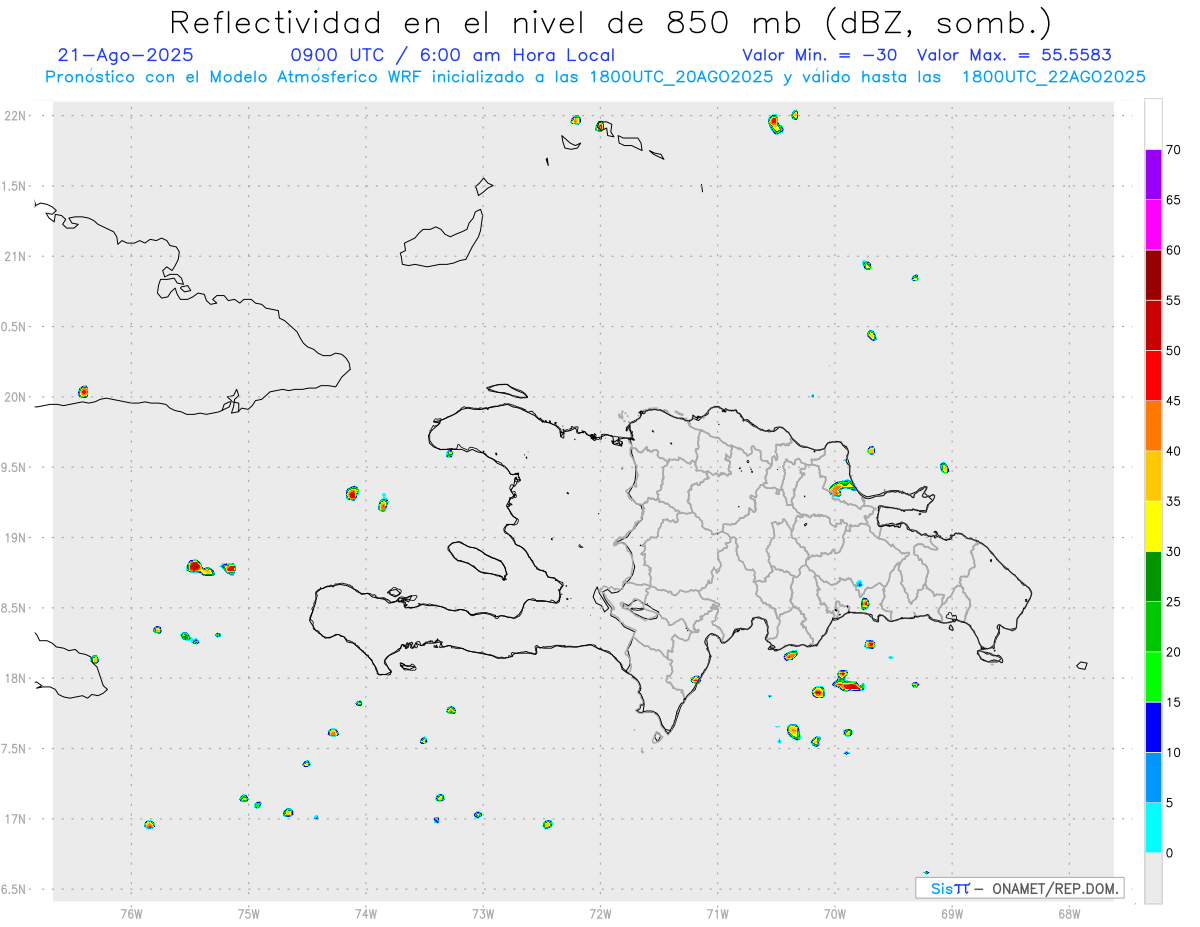
Task: Click the valid-until time '1800UTC_22AGO2025'
Action: (1053, 77)
